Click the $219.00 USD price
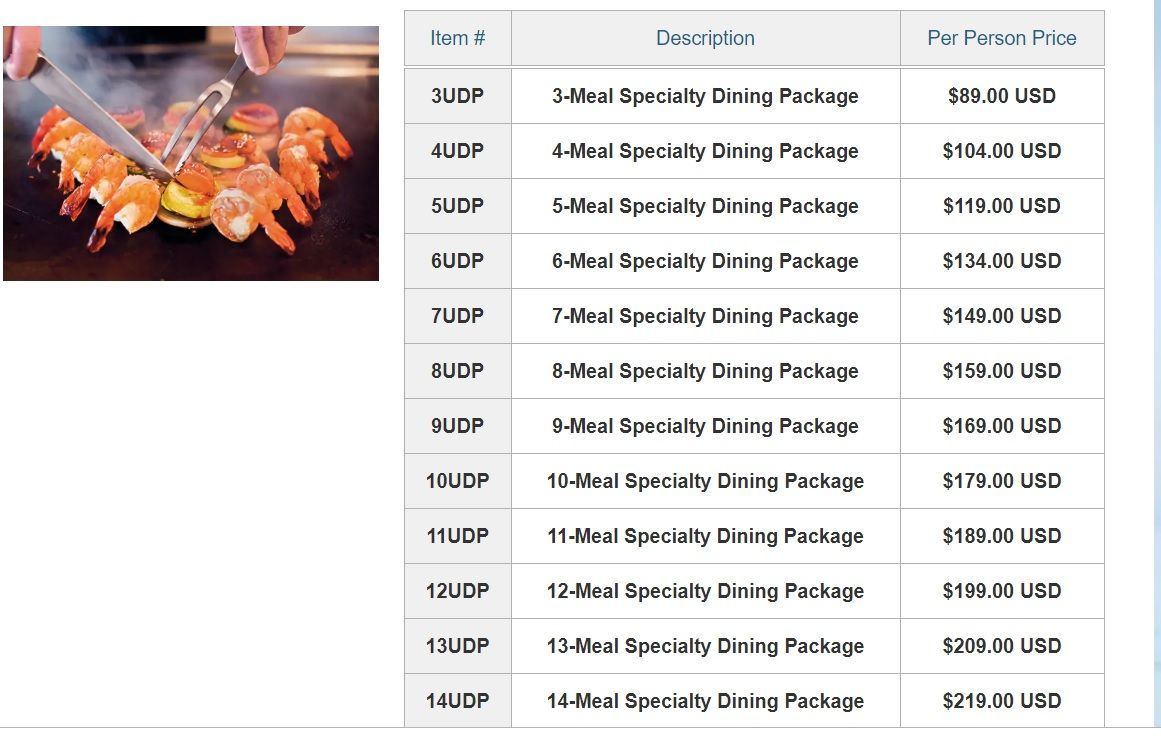Viewport: 1161px width, 745px height. tap(1002, 701)
